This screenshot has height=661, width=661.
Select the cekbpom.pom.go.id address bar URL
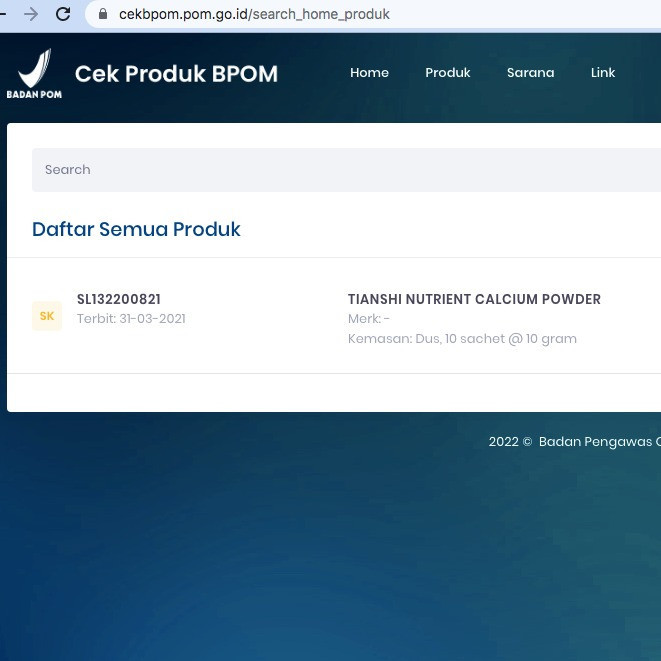[254, 14]
